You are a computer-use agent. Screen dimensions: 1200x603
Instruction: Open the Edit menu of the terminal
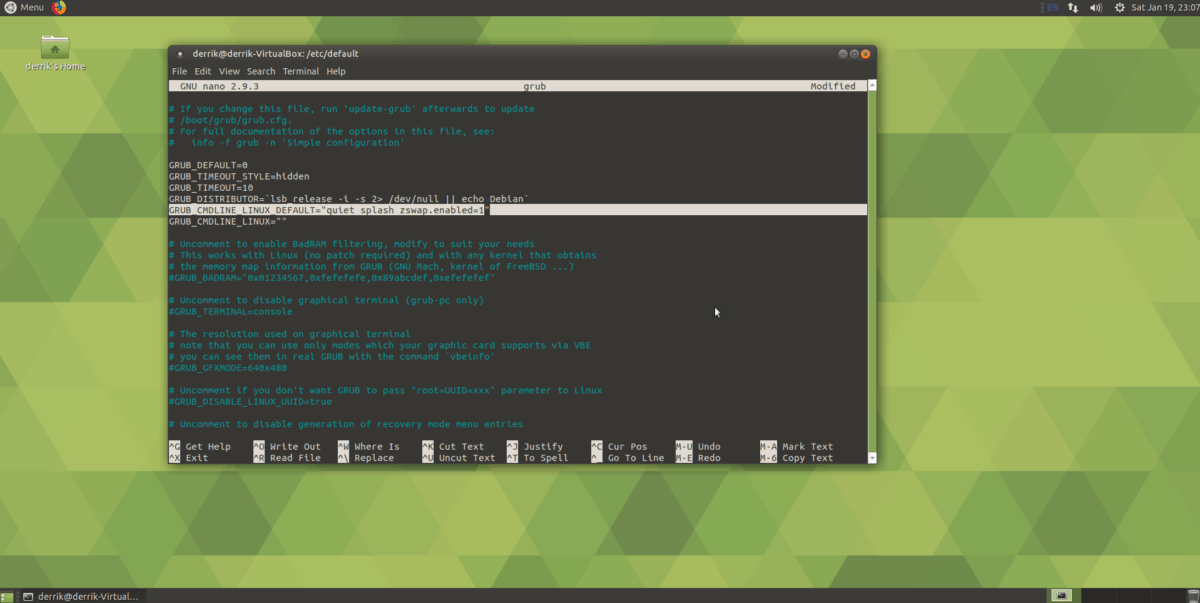[x=202, y=71]
